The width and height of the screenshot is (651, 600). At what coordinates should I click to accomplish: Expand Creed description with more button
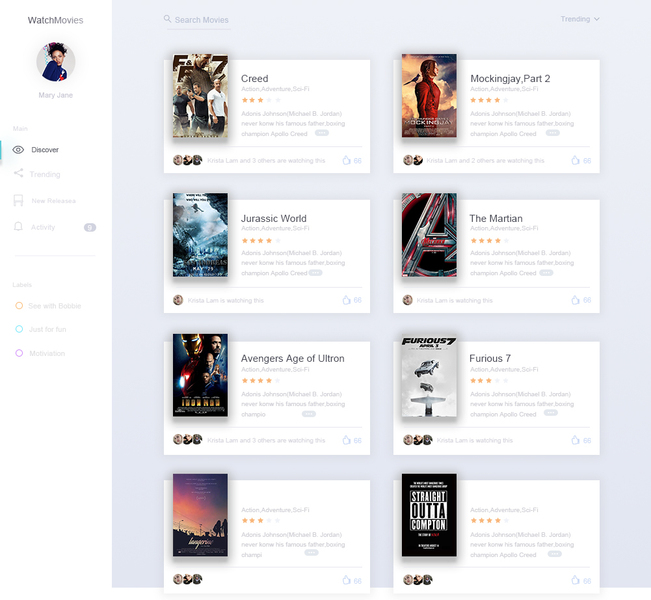[x=322, y=133]
